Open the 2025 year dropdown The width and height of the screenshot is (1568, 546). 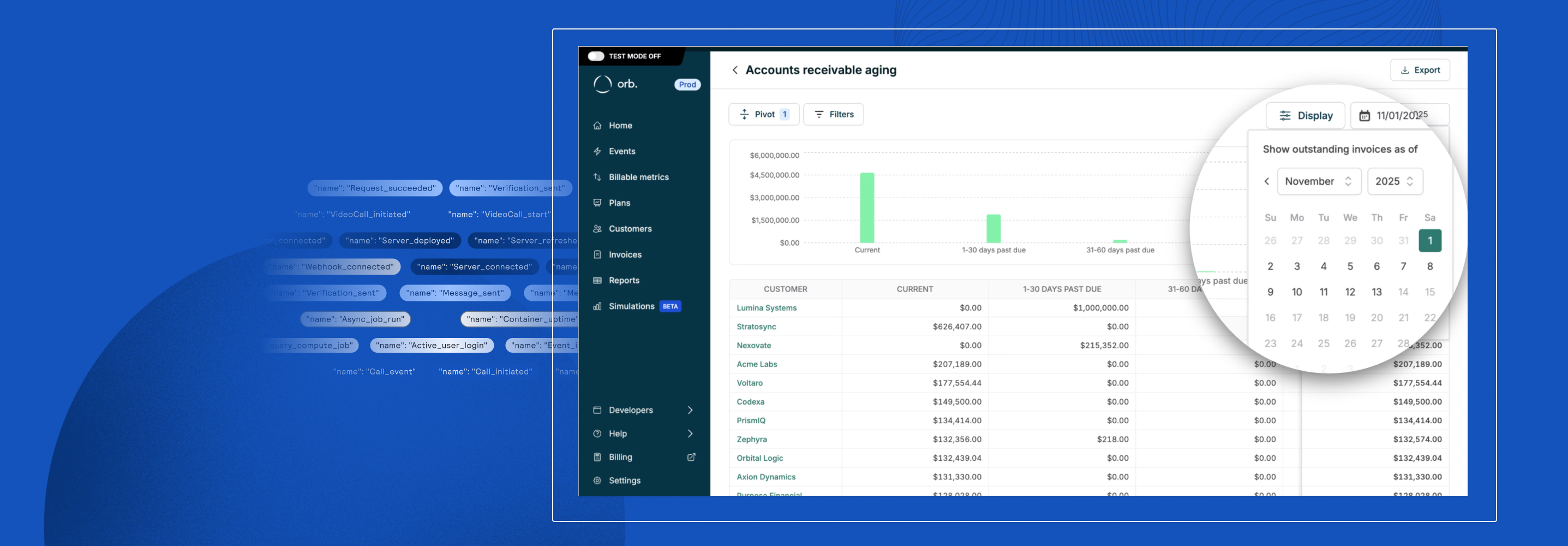pos(1395,182)
